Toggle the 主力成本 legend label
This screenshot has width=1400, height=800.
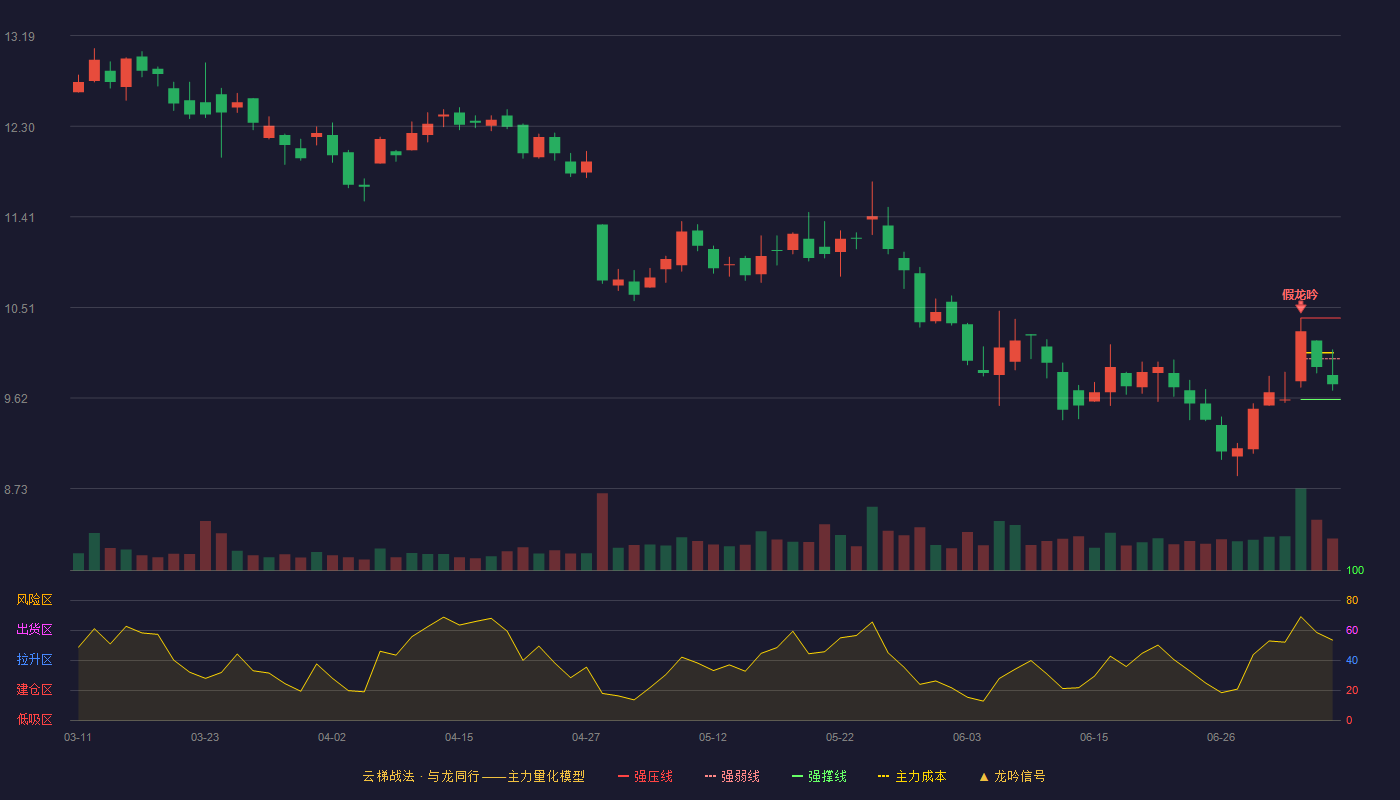tap(920, 777)
